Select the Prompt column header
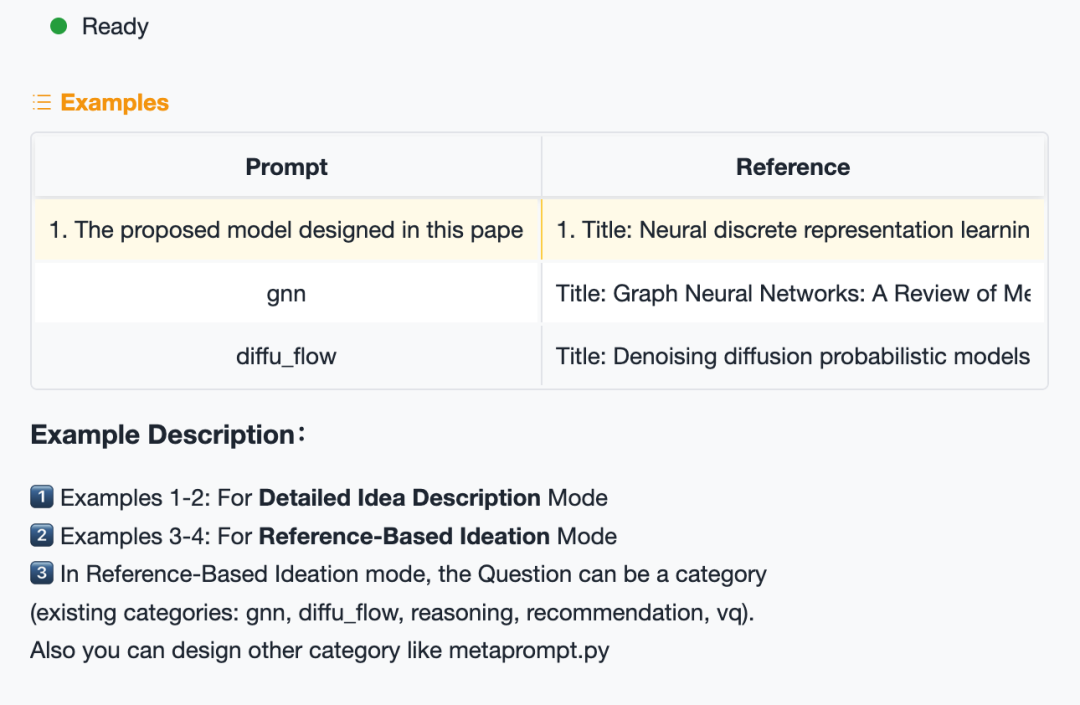1080x705 pixels. 287,167
